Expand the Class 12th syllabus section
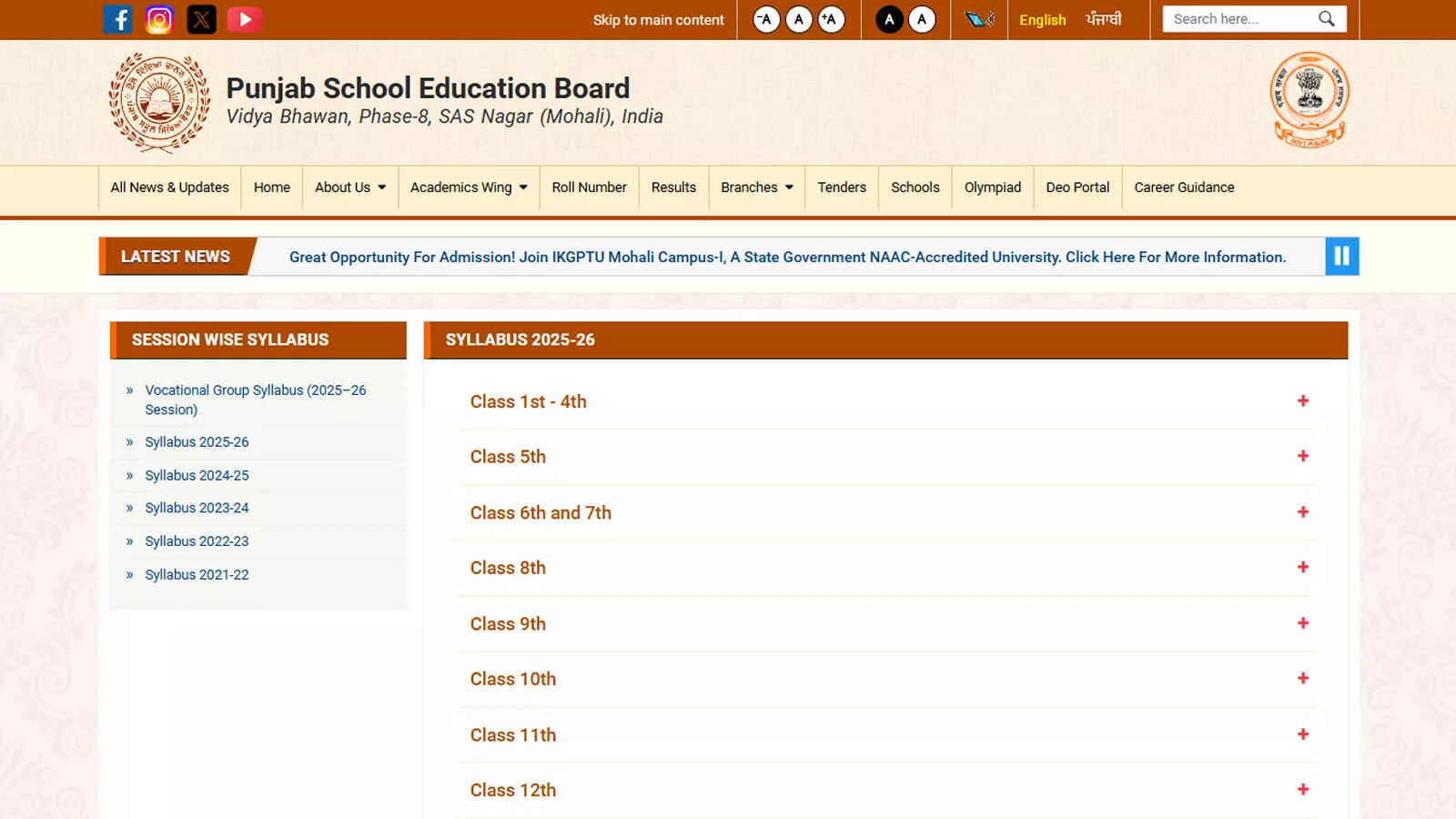 [1304, 790]
